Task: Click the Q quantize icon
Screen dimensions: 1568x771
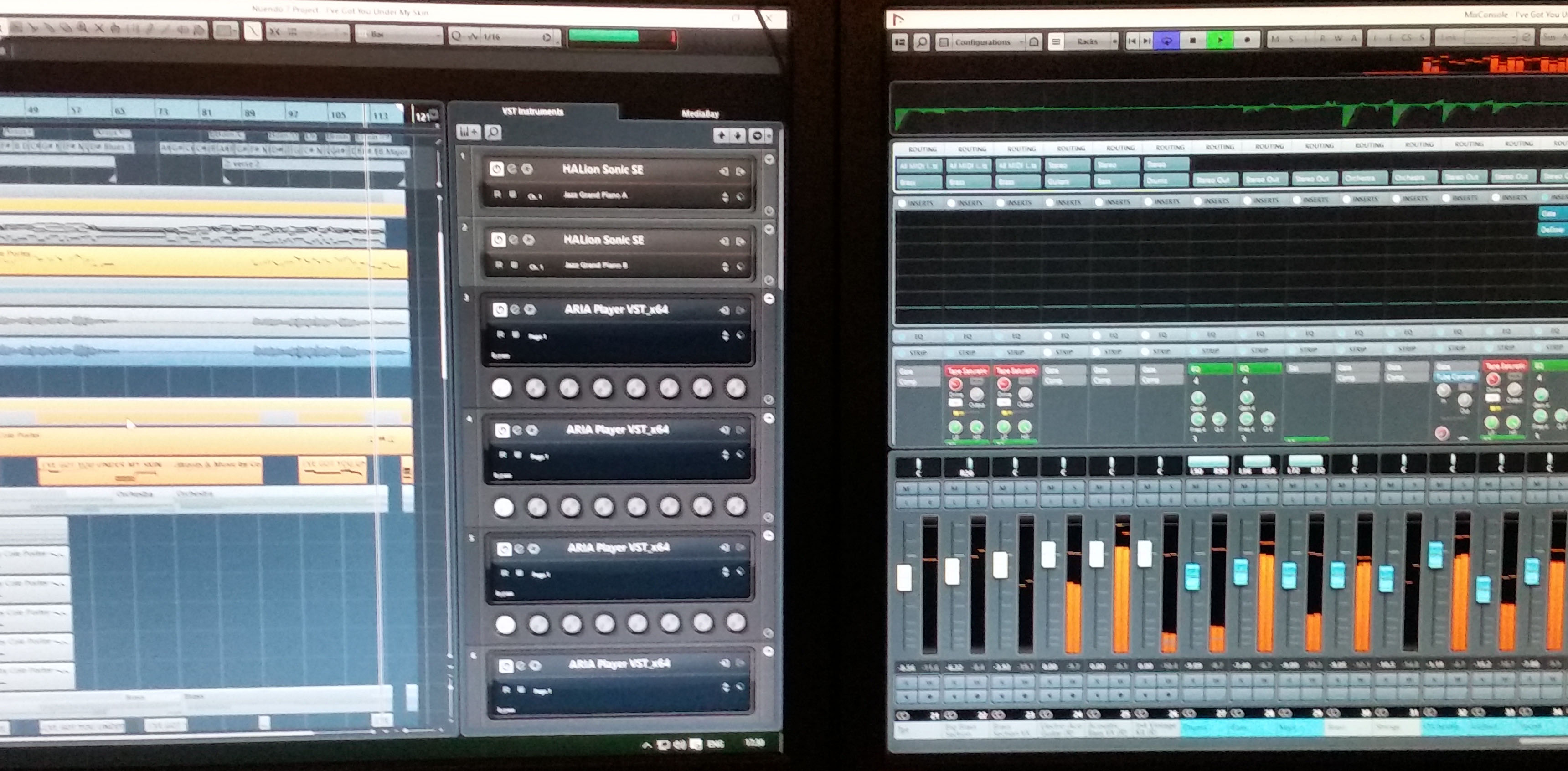Action: (x=456, y=36)
